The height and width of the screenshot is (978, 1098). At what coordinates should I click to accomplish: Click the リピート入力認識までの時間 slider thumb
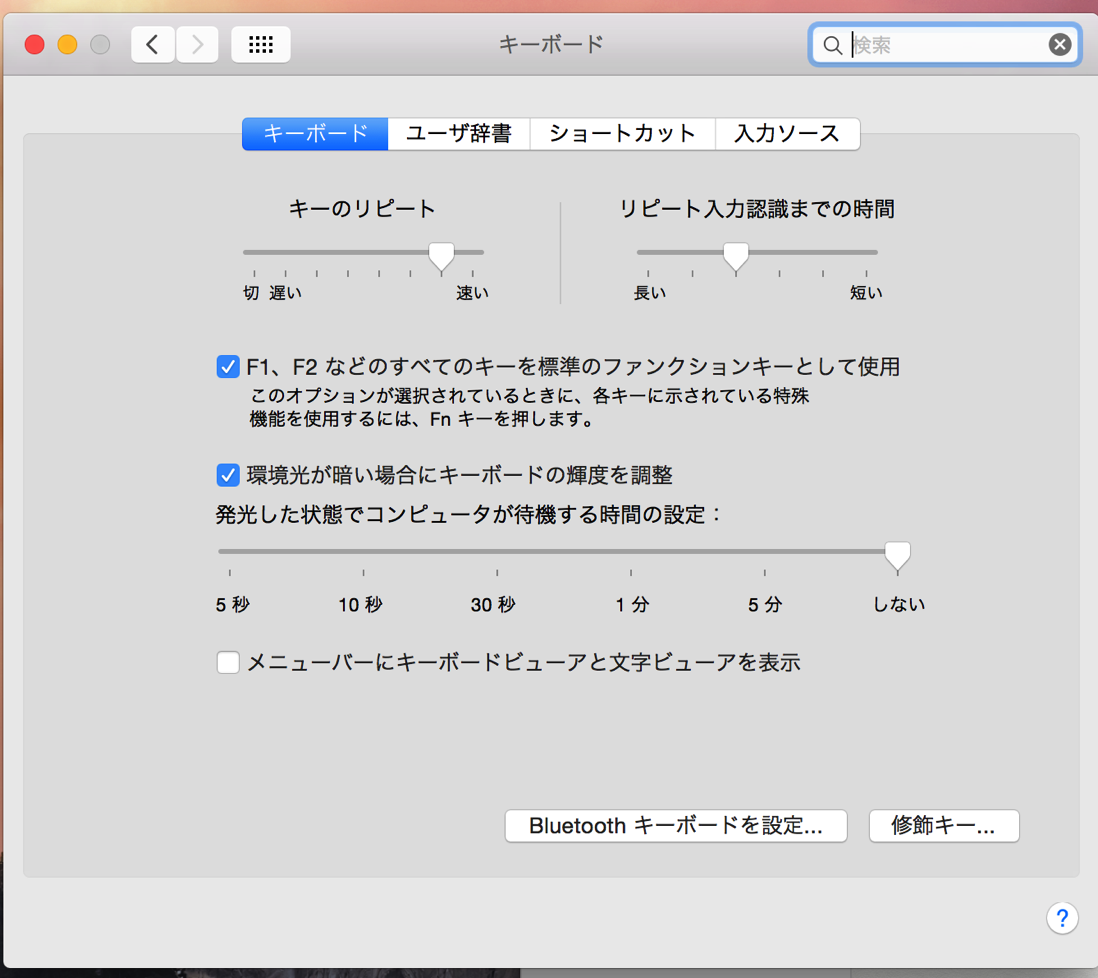coord(736,257)
